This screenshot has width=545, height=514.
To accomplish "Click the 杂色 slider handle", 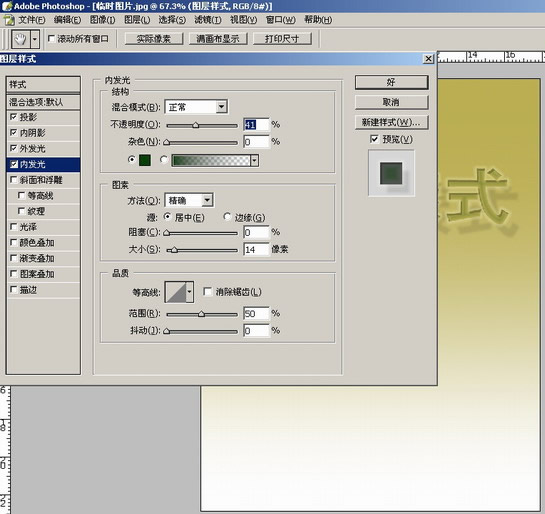I will pyautogui.click(x=167, y=142).
